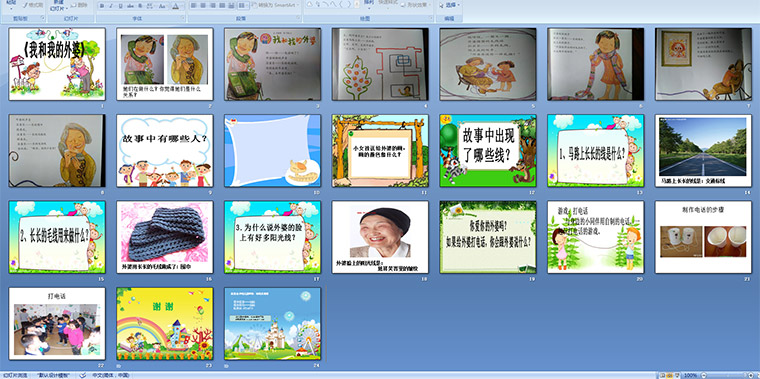Activate Slide Sorter view button
The height and width of the screenshot is (379, 760).
click(x=670, y=375)
